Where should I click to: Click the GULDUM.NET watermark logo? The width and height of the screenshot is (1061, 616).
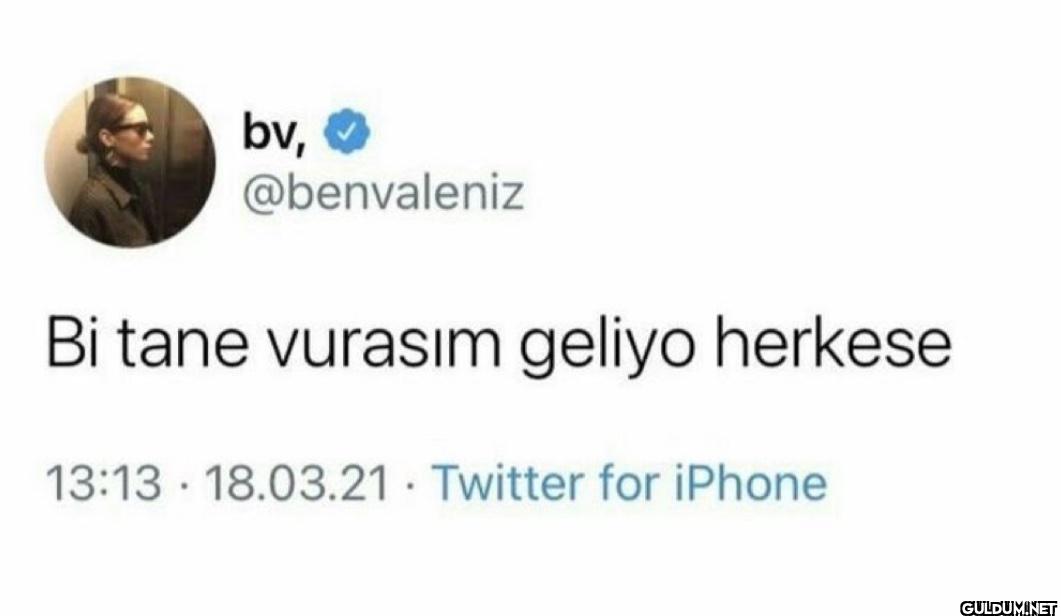click(x=1008, y=607)
